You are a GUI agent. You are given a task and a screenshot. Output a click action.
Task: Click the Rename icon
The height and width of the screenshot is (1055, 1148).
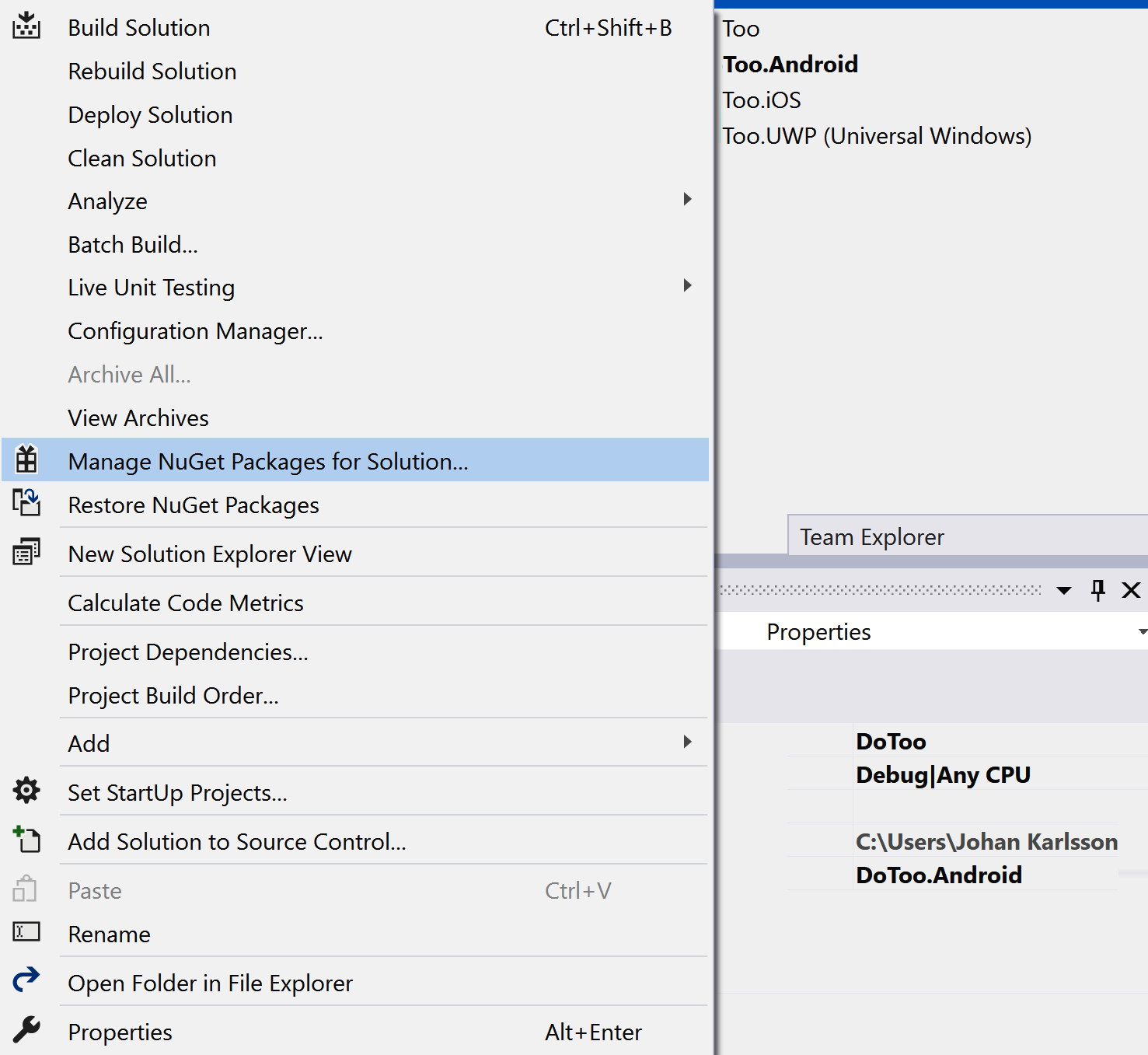(x=26, y=931)
